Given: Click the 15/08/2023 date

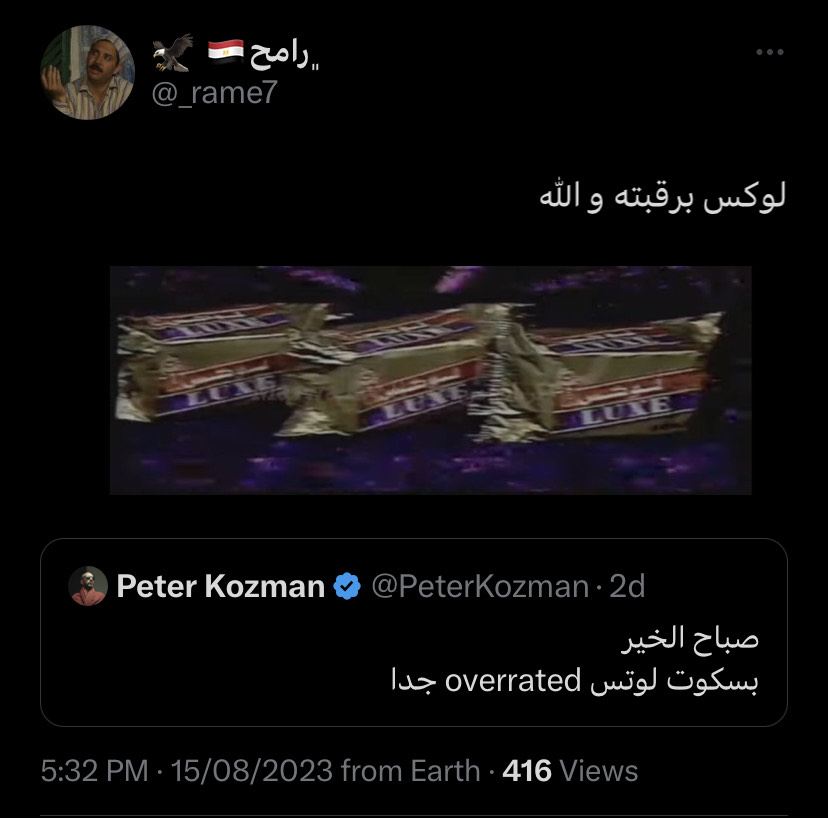Looking at the screenshot, I should [252, 771].
